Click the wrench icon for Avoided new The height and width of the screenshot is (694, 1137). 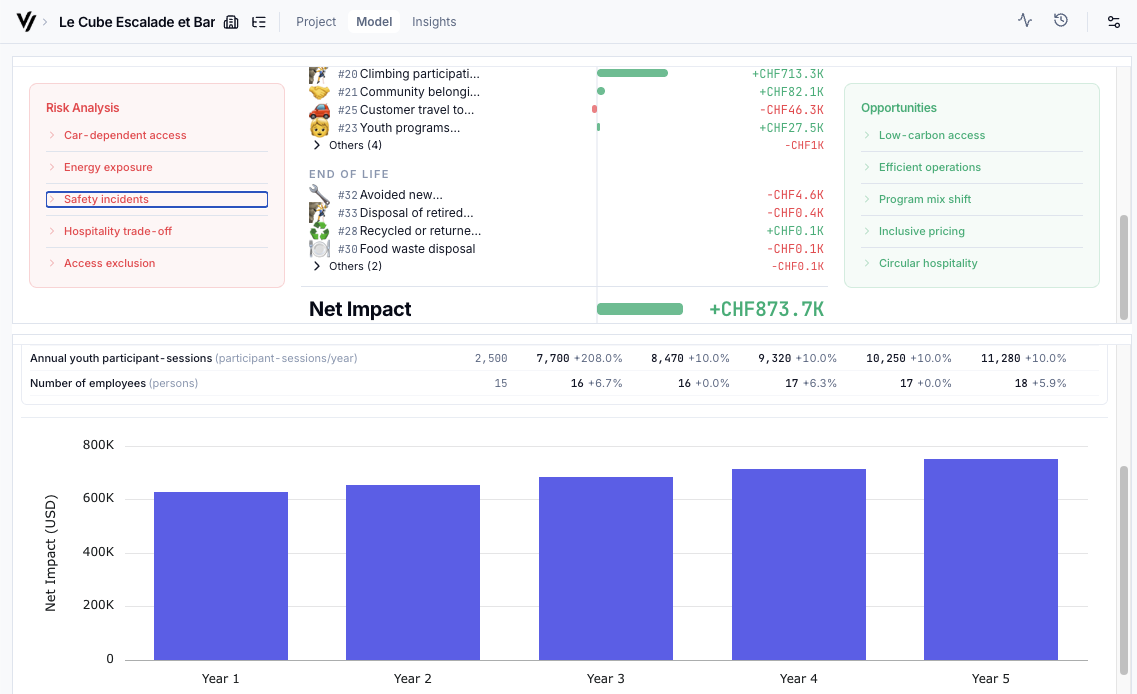(319, 195)
